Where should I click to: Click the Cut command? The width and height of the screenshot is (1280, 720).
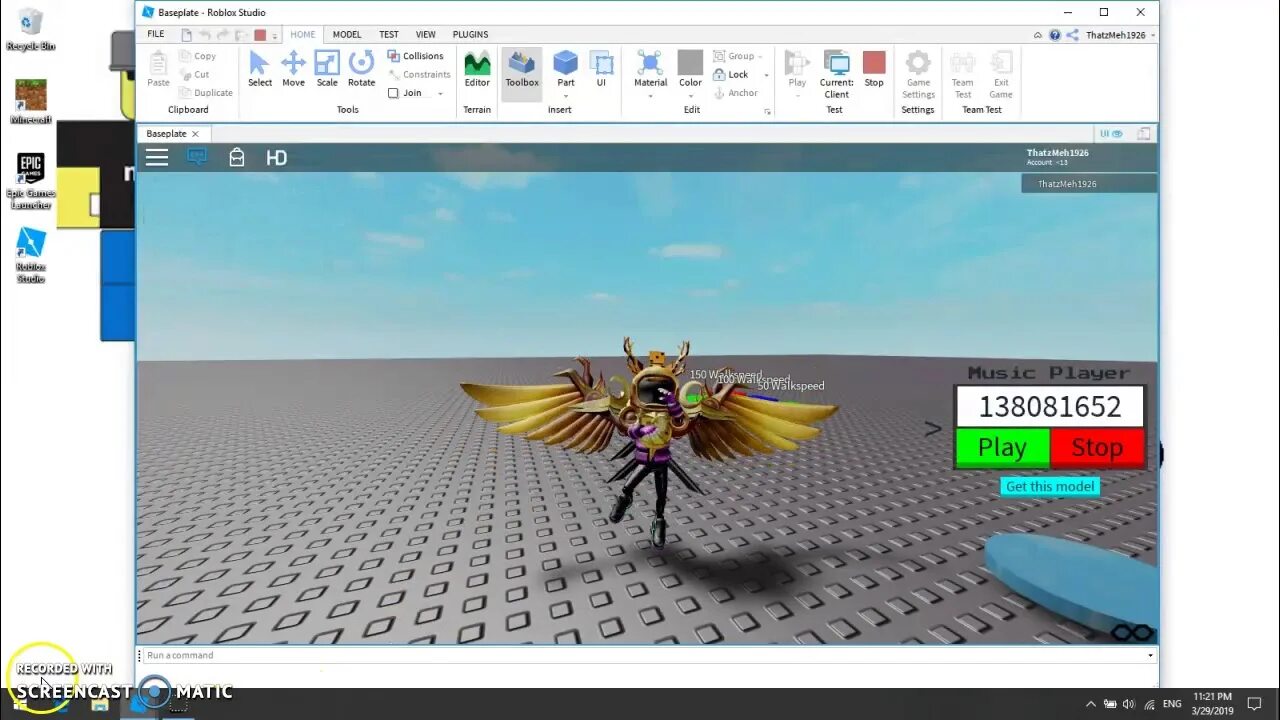194,74
